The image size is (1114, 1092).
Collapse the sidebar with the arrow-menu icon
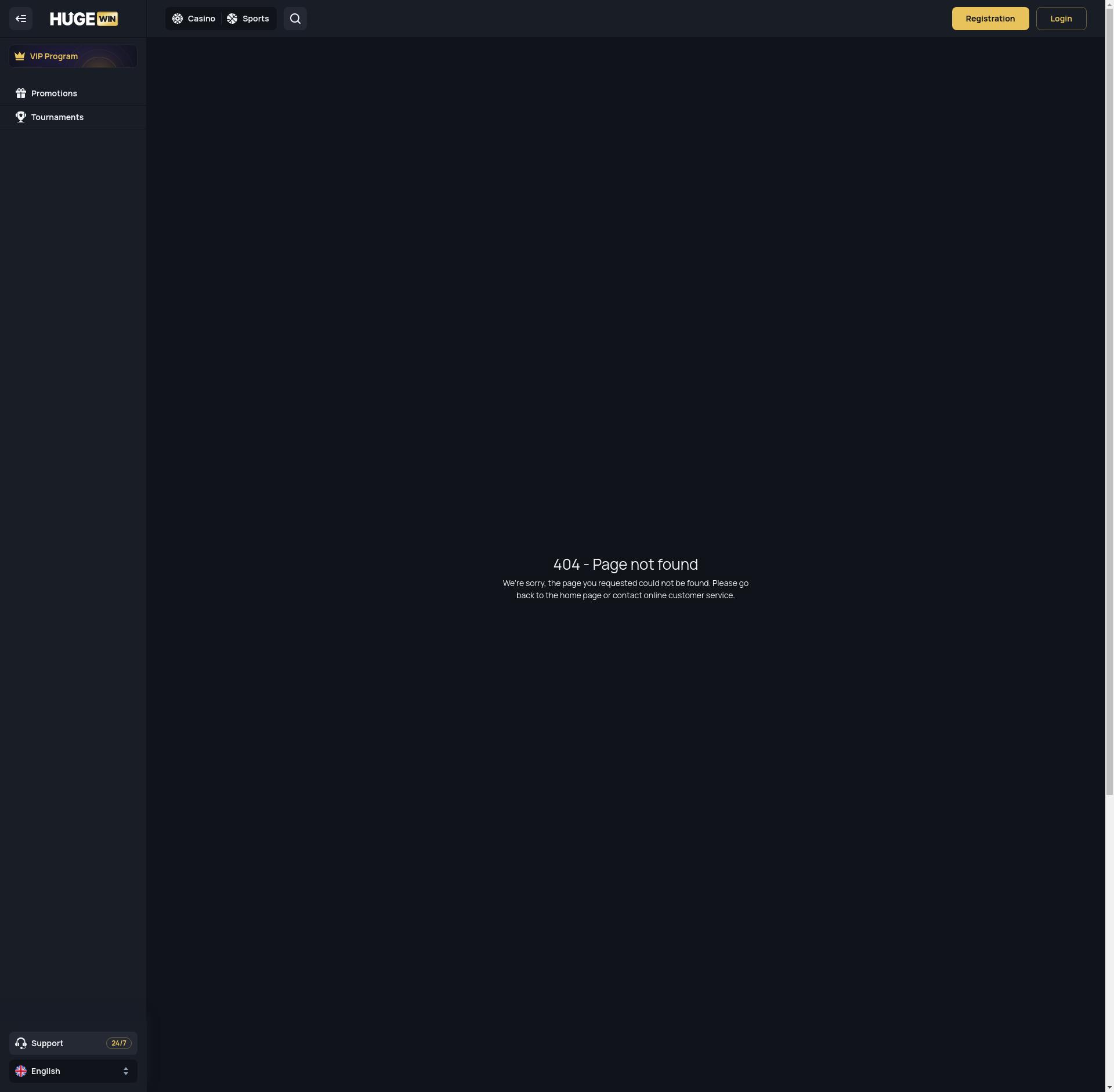pos(21,19)
